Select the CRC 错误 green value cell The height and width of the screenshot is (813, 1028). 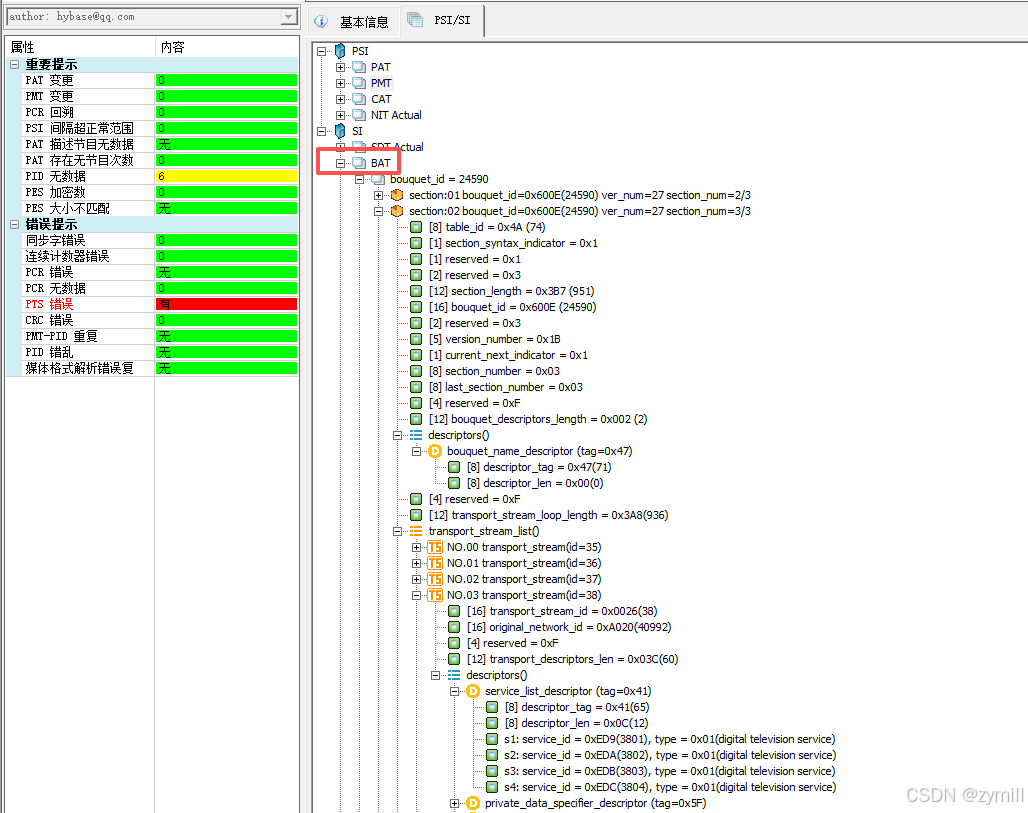point(227,320)
